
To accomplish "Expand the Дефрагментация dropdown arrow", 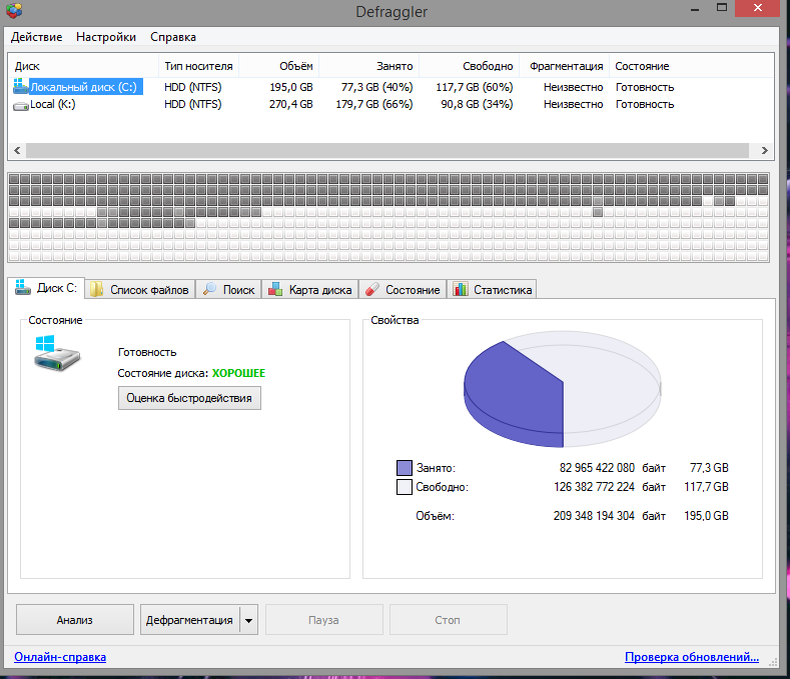I will (x=249, y=620).
